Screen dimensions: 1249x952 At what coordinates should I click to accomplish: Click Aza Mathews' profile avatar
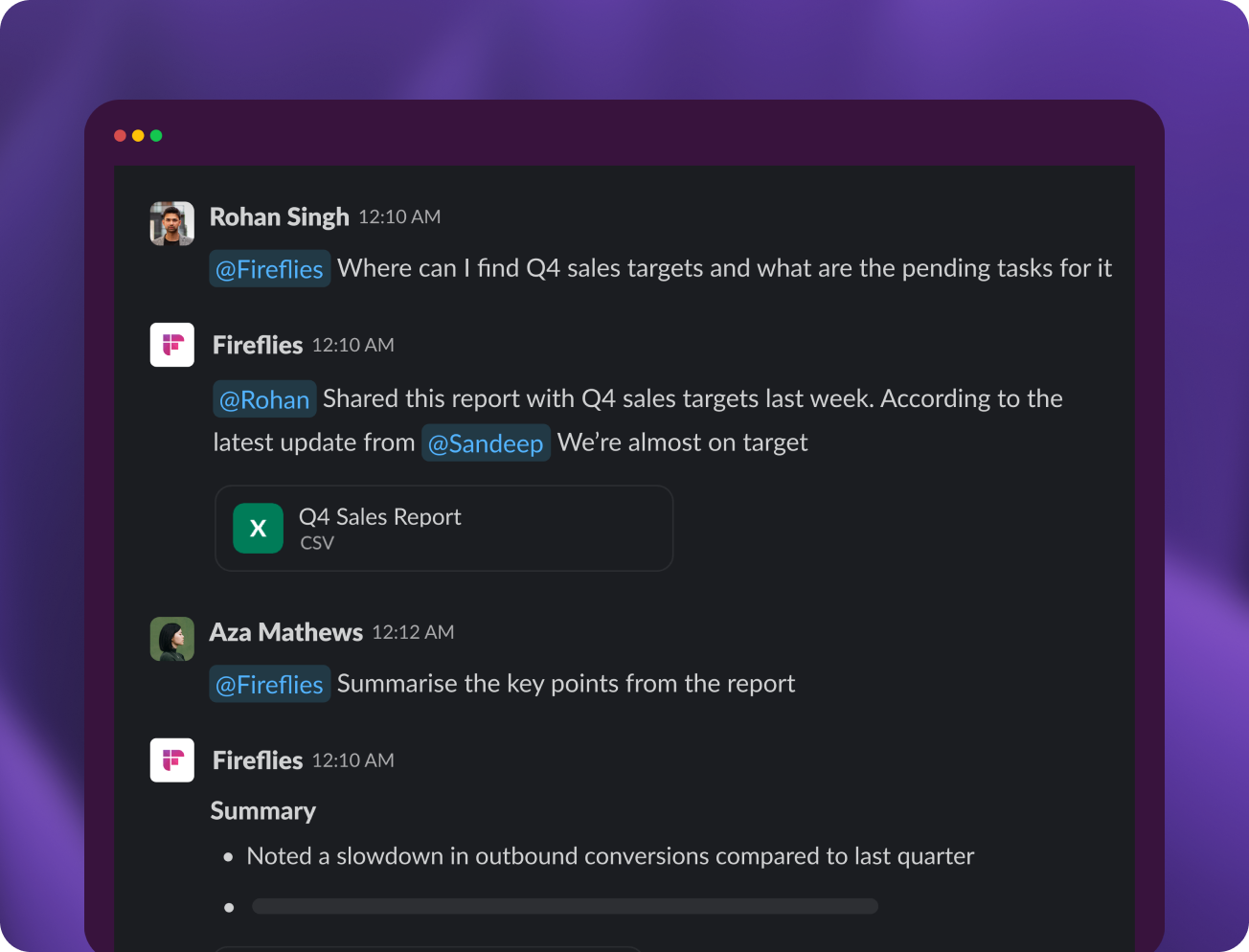[x=172, y=639]
